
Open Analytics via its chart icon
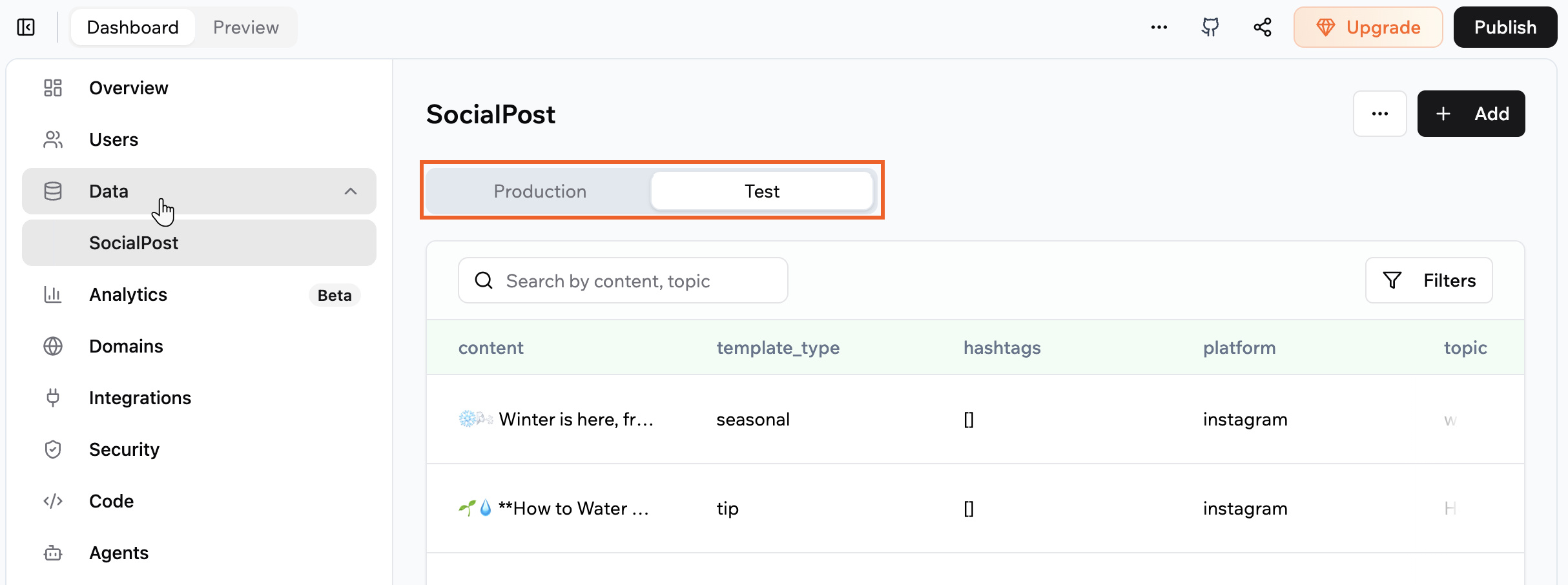coord(52,294)
